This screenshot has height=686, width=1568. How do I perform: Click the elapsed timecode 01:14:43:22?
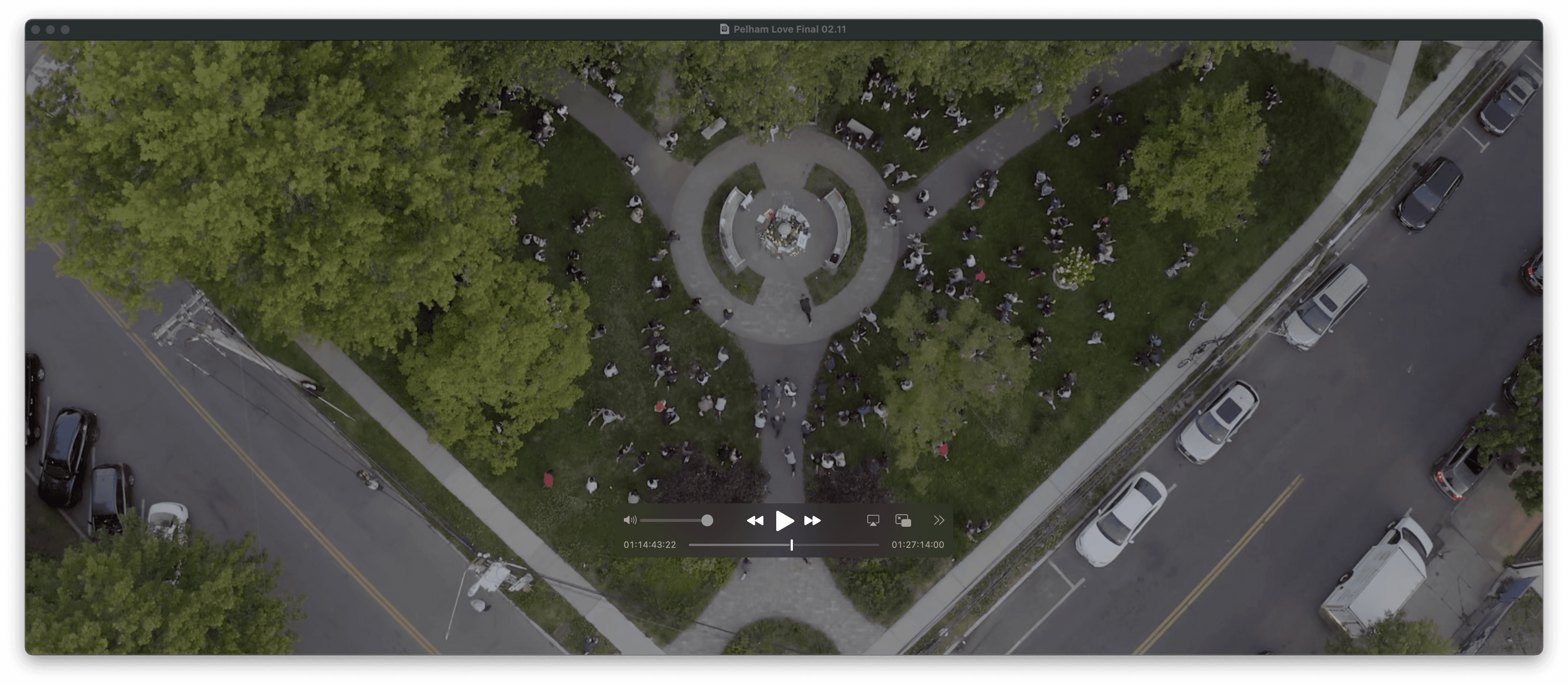(x=650, y=545)
